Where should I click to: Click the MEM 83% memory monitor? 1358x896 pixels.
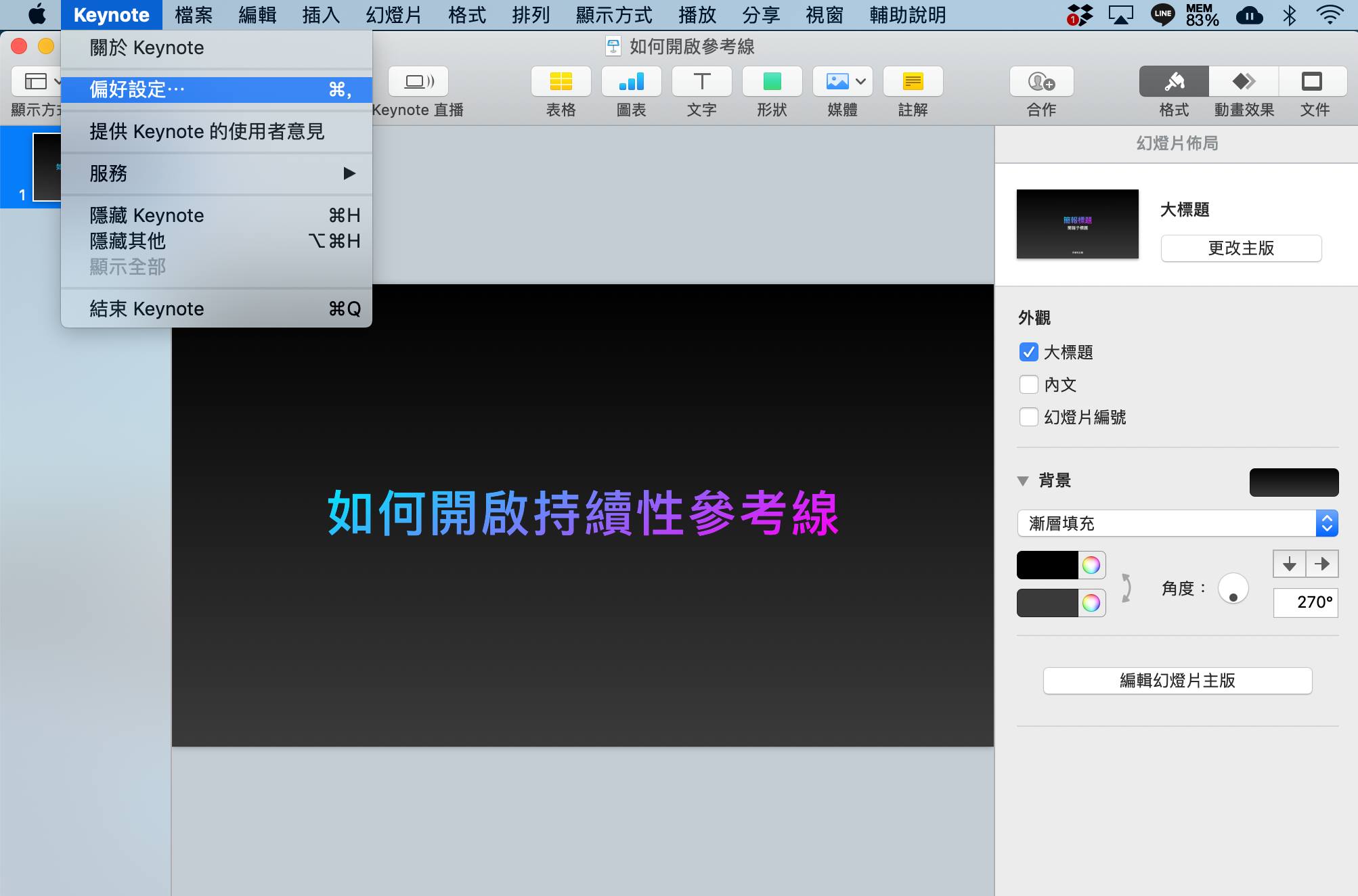click(x=1202, y=14)
